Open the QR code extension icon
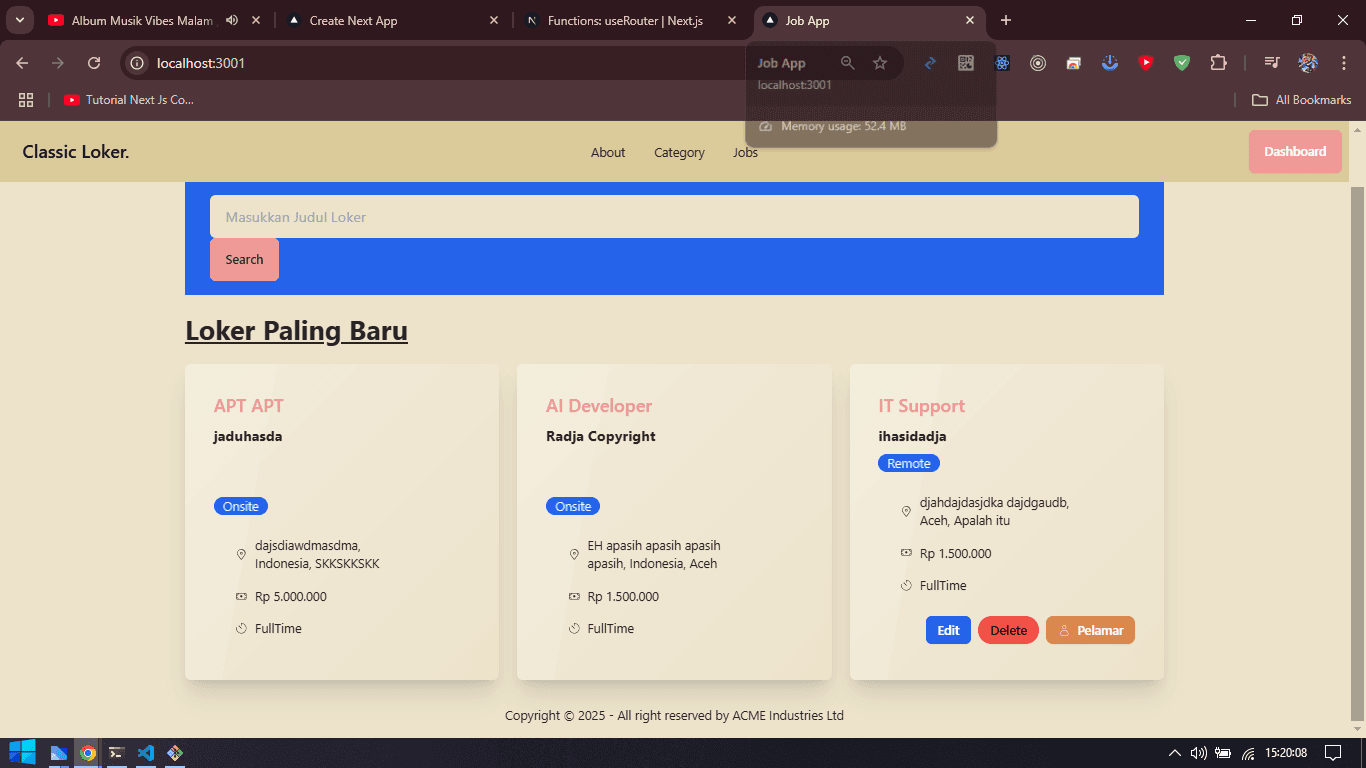The image size is (1366, 768). 966,63
